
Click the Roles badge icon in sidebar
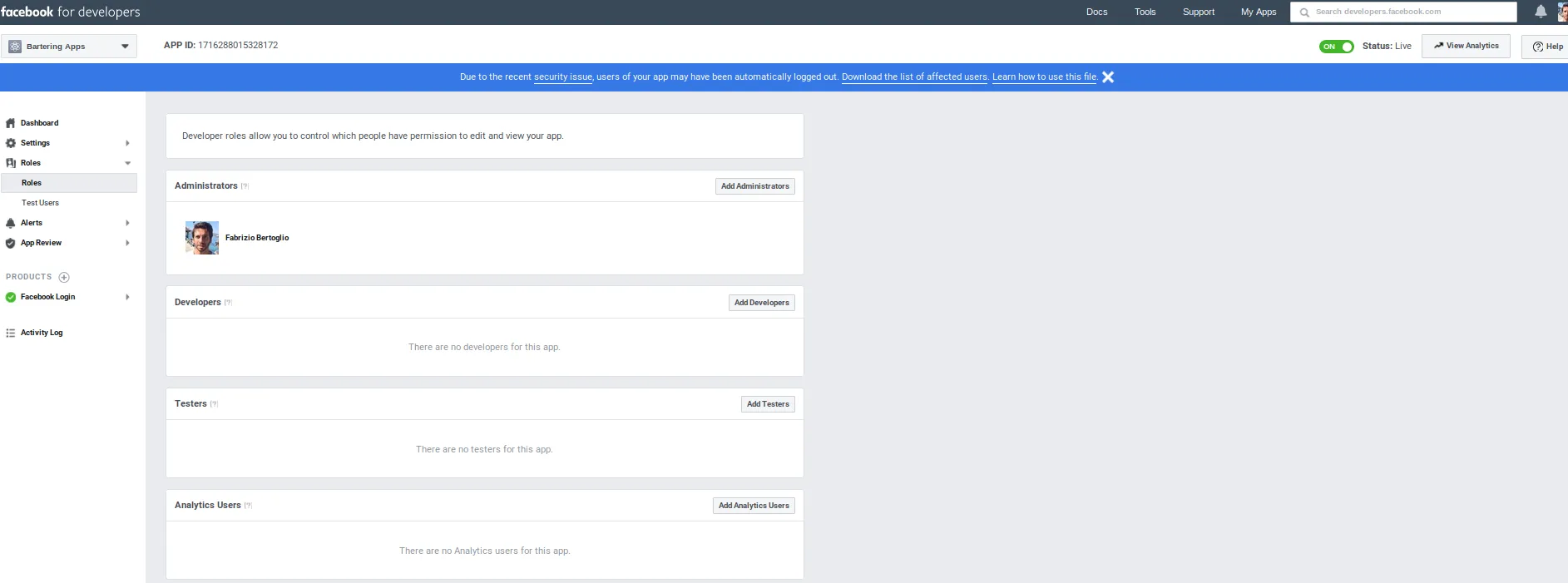point(11,163)
